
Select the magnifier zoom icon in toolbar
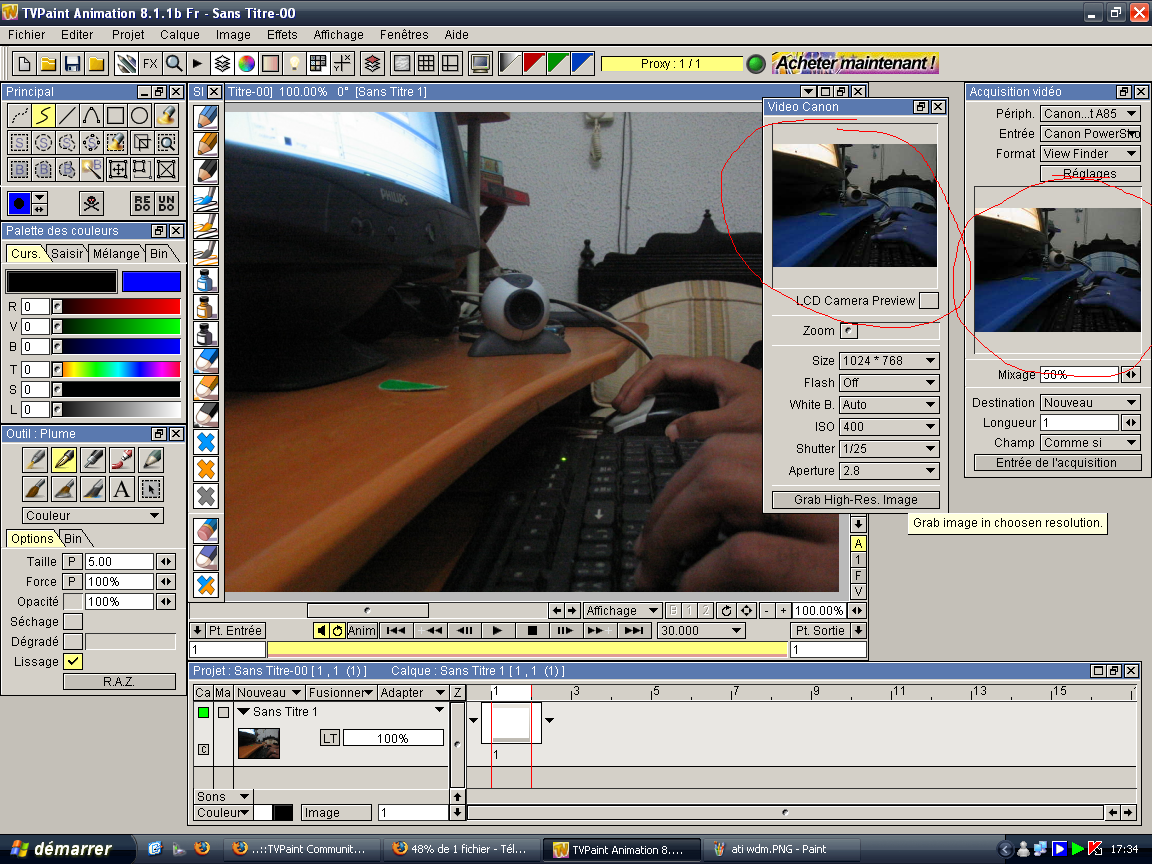pyautogui.click(x=174, y=64)
